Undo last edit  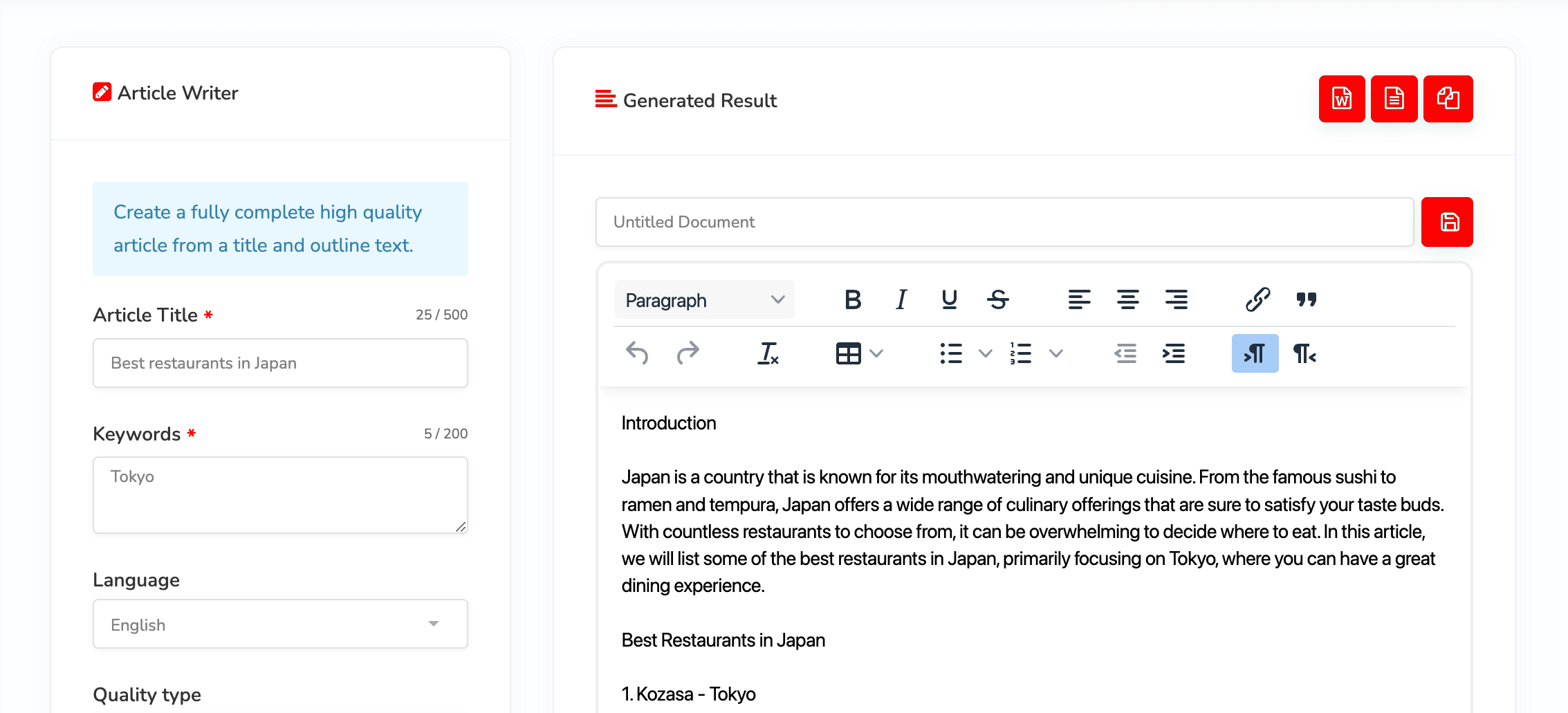pos(637,353)
